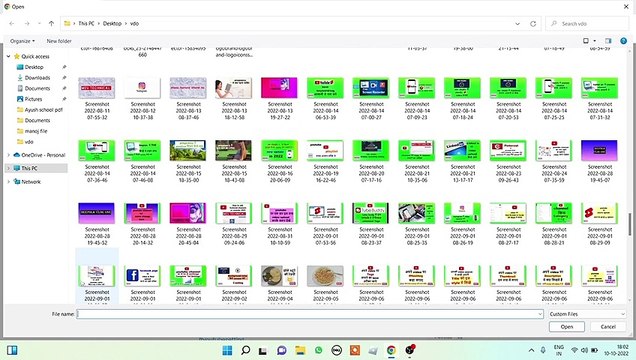
Task: Select the Facebook logo screenshot thumbnail
Action: [142, 276]
